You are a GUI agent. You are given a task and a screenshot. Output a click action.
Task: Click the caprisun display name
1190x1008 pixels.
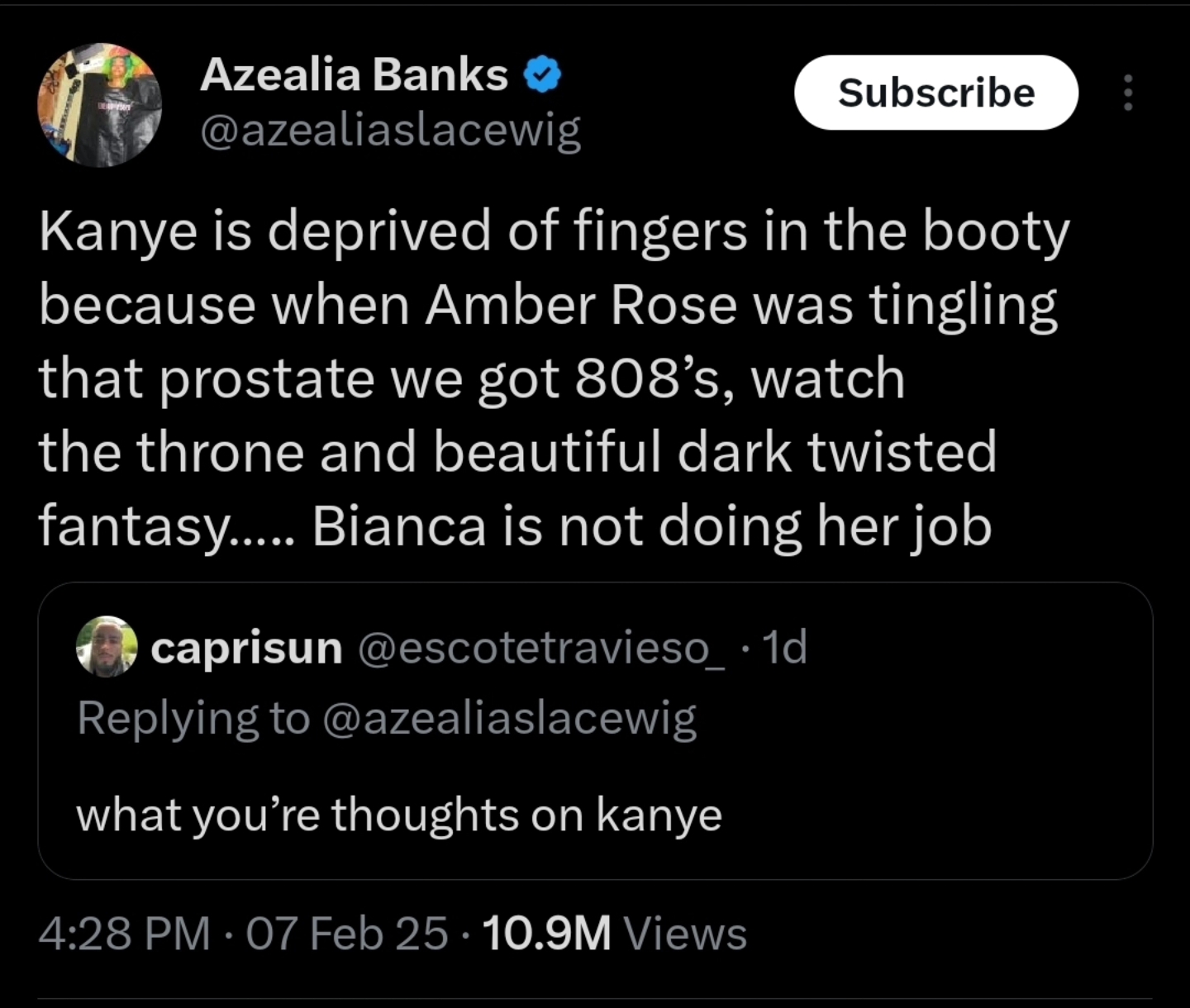[x=246, y=647]
